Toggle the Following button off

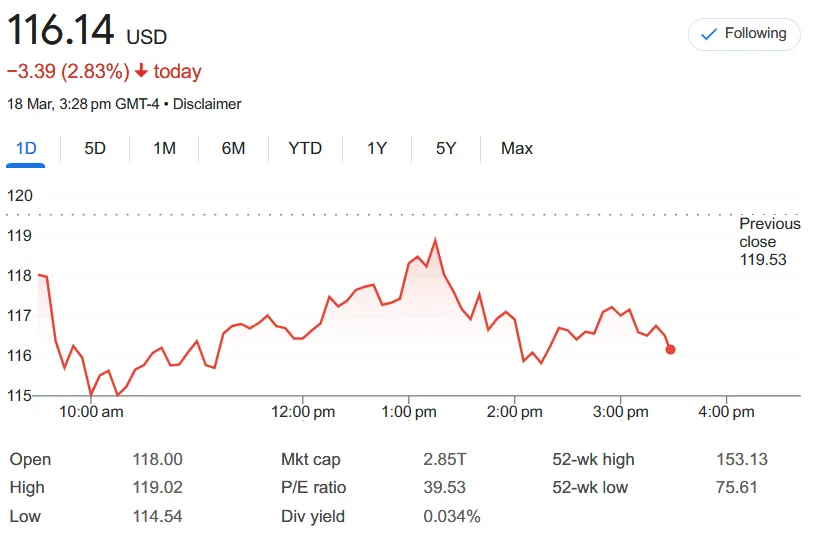(x=744, y=34)
